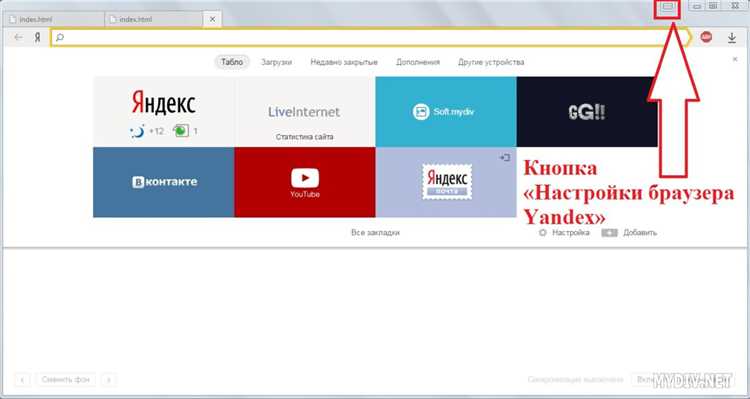Show next background with right chevron
This screenshot has width=750, height=399.
pyautogui.click(x=109, y=379)
